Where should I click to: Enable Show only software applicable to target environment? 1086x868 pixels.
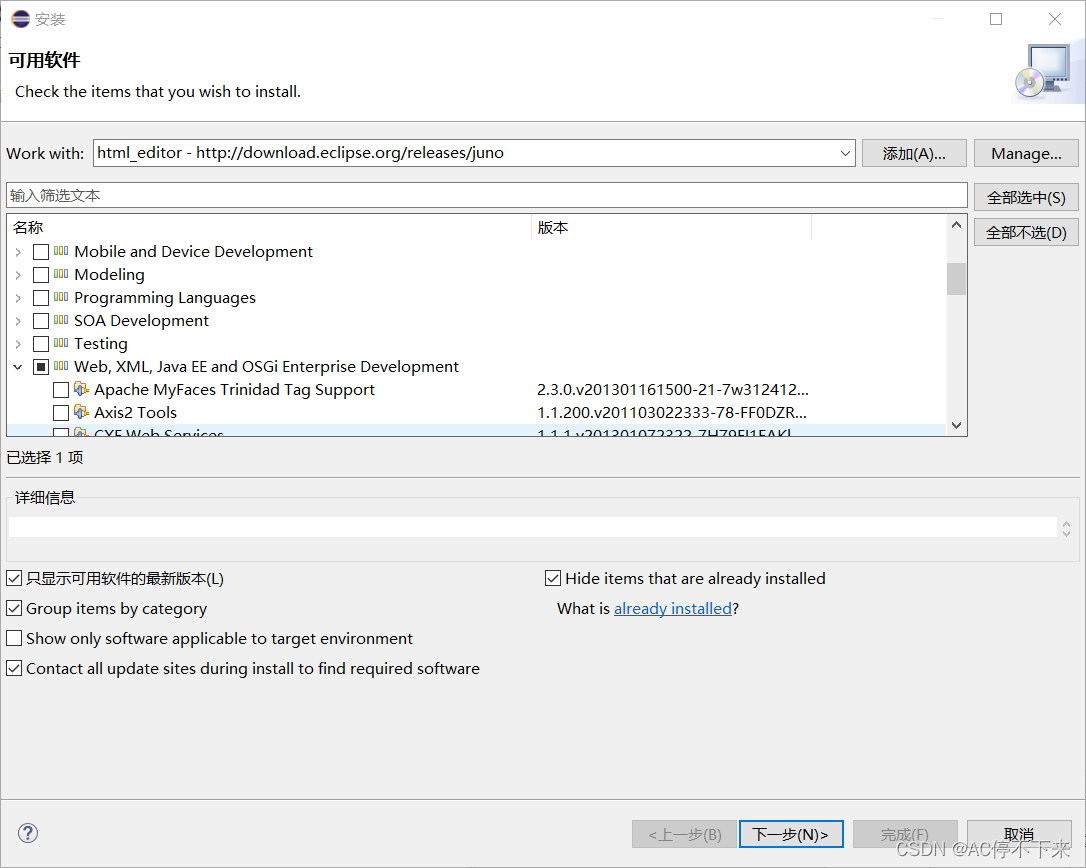pyautogui.click(x=14, y=638)
